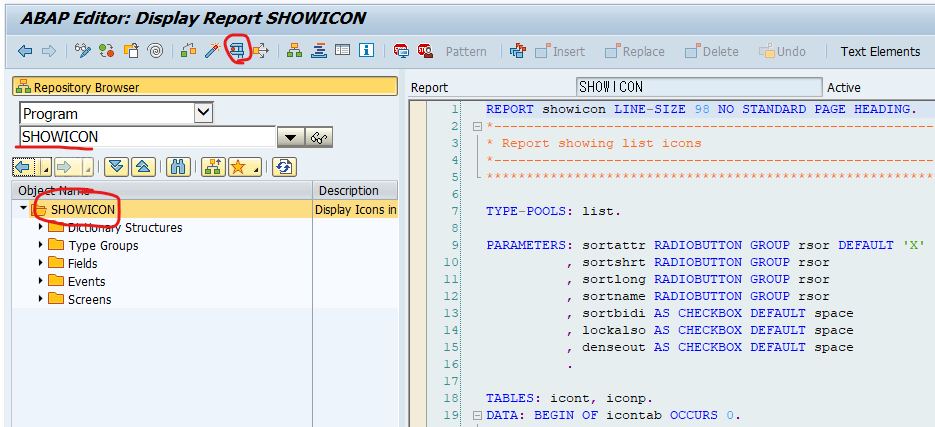
Task: Click the Report name field showing SHOWICON
Action: (699, 87)
